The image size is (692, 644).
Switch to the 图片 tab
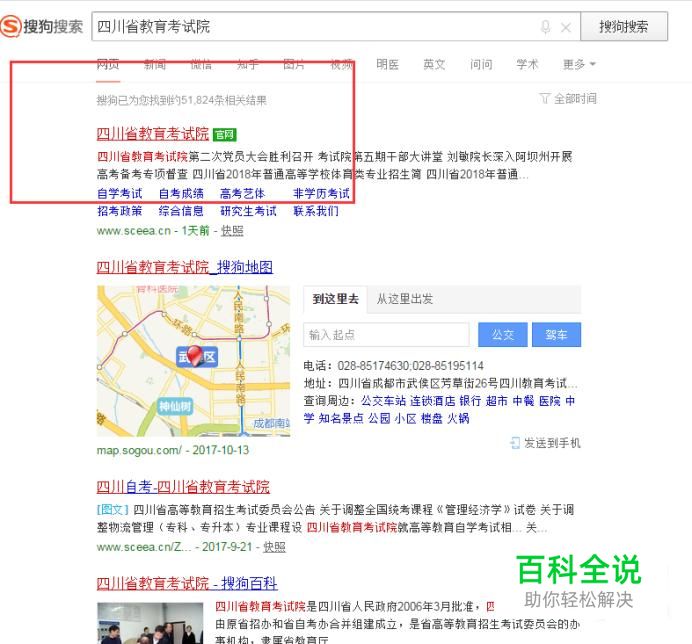click(294, 64)
